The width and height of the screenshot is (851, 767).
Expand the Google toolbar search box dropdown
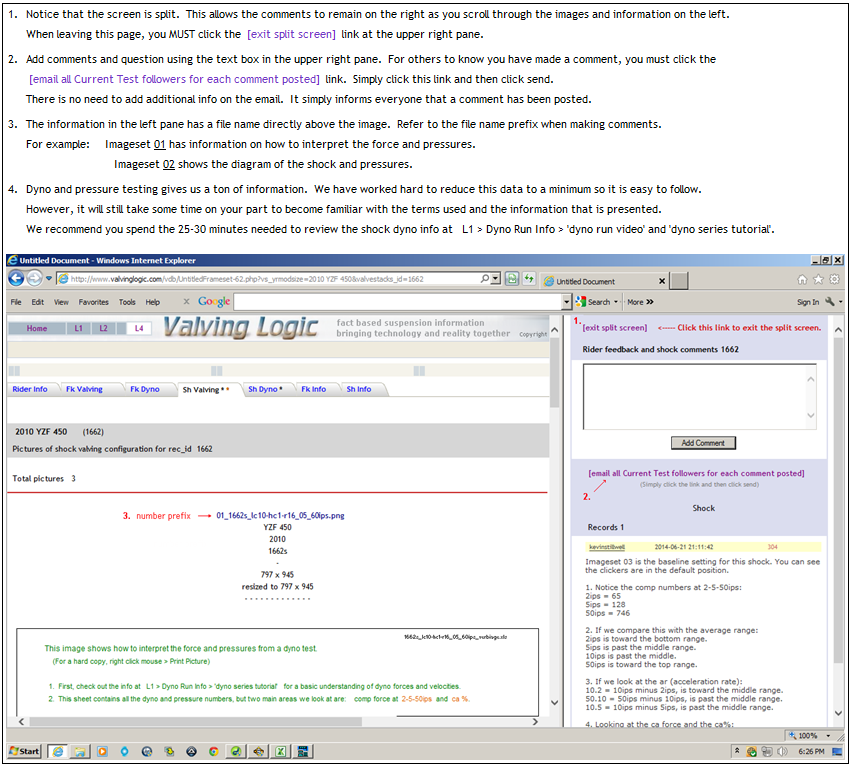point(567,301)
